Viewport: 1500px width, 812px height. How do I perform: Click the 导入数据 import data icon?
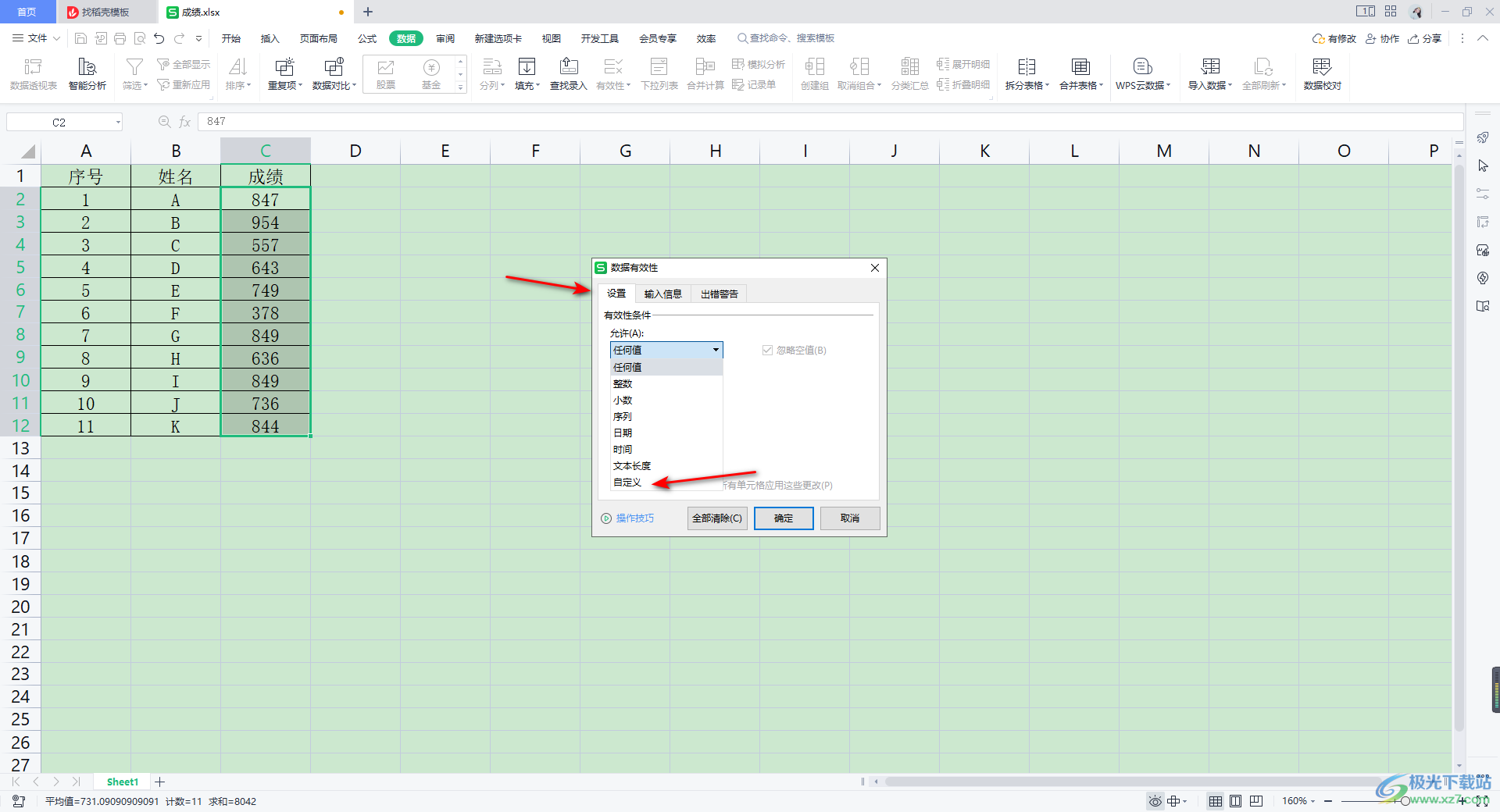tap(1210, 67)
